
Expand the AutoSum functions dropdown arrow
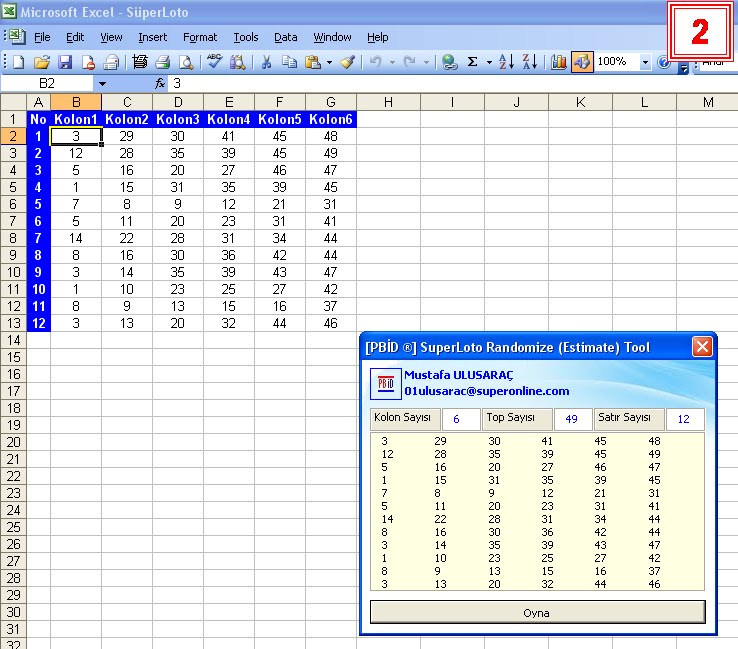click(x=489, y=62)
